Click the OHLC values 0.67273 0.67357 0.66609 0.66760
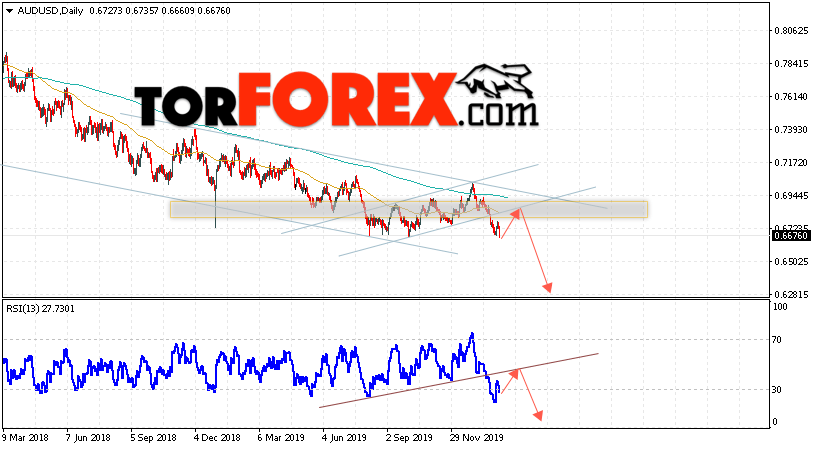Viewport: 815px width, 449px height. pos(160,11)
